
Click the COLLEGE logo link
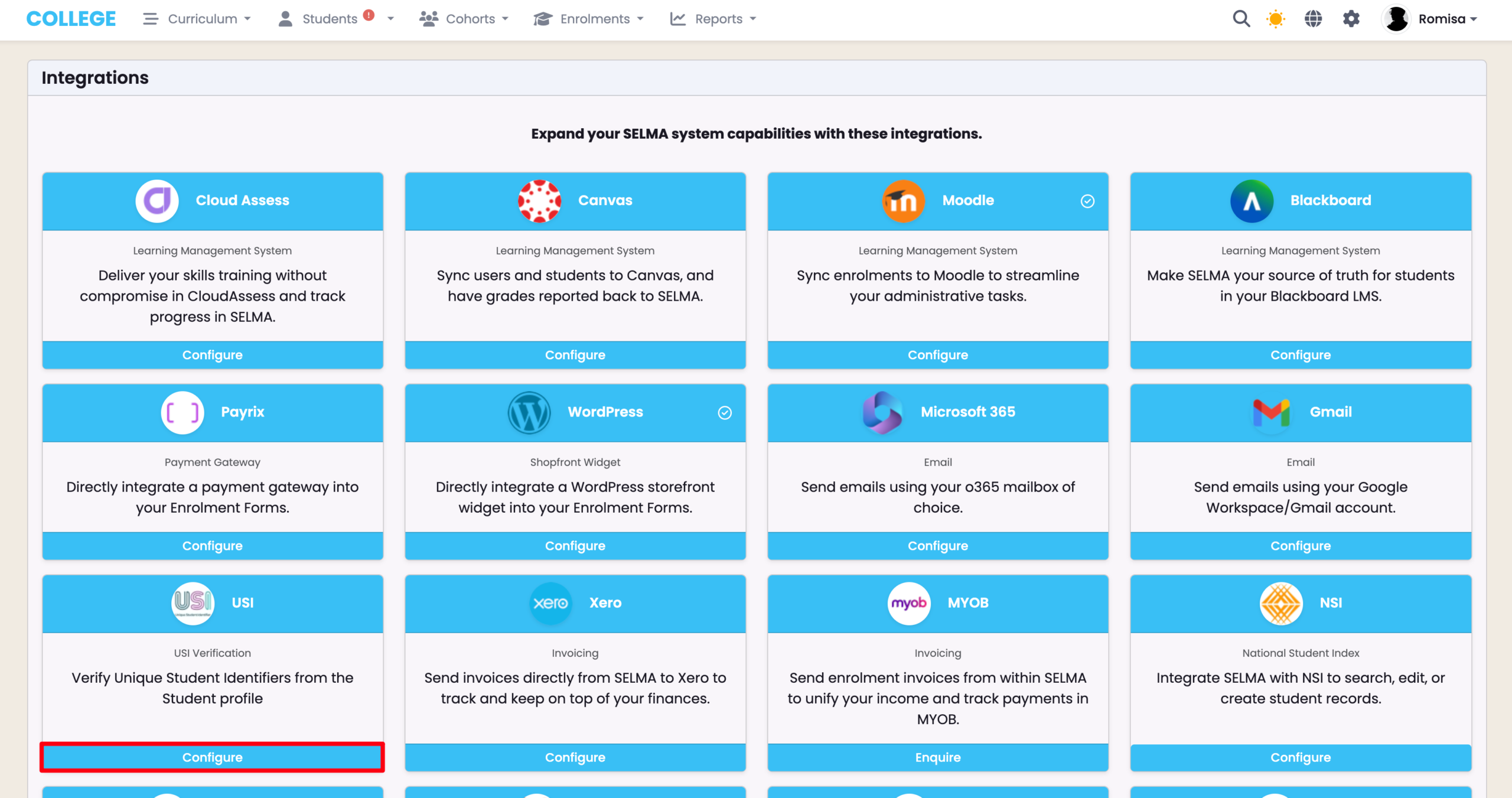click(71, 19)
